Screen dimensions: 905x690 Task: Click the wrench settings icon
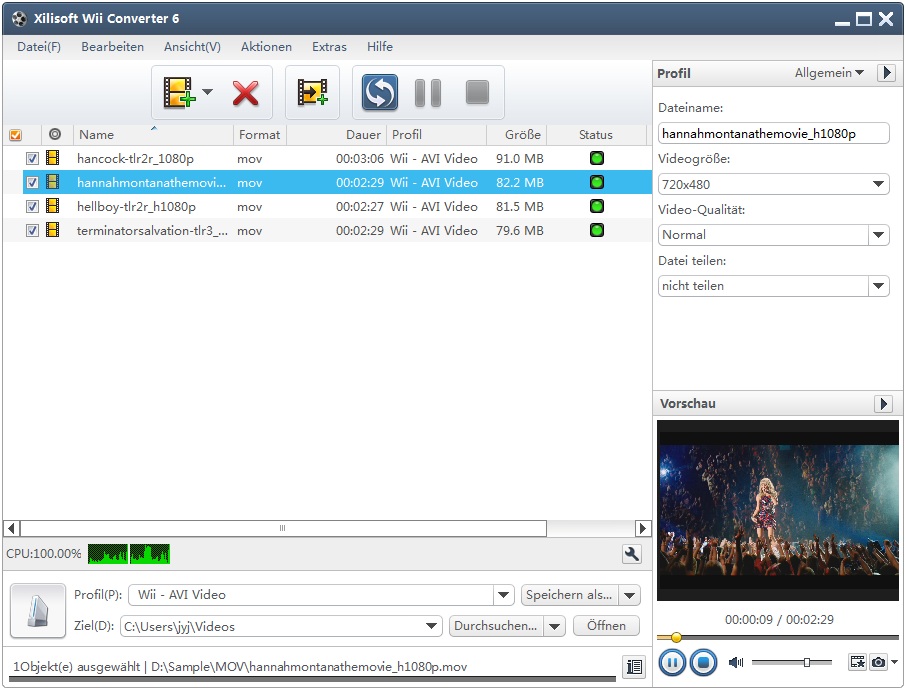[x=632, y=554]
